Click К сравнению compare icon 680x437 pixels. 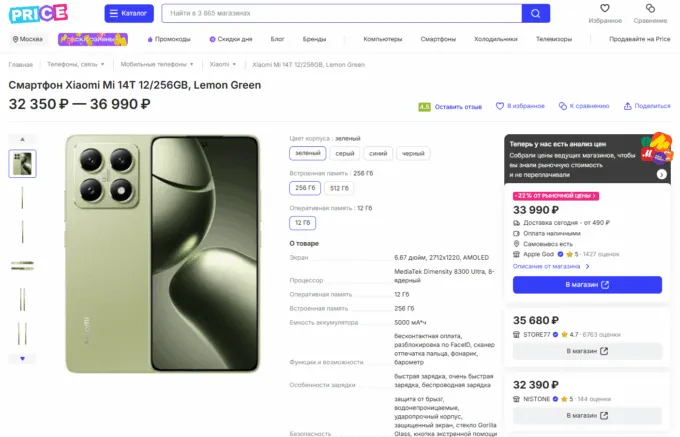(562, 106)
